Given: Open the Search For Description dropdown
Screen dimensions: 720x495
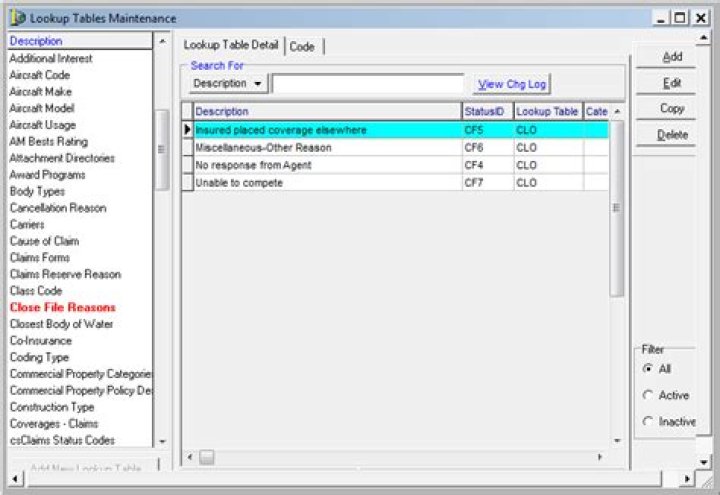Looking at the screenshot, I should (x=228, y=84).
